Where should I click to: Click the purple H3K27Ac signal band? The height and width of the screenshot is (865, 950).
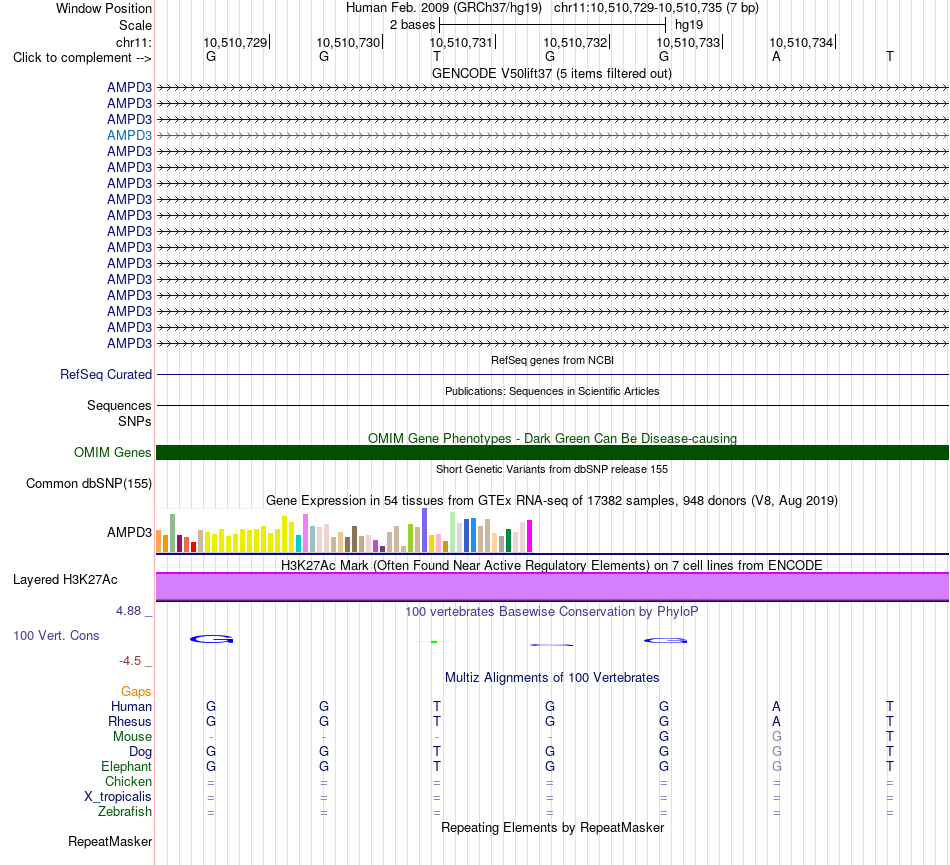point(552,586)
